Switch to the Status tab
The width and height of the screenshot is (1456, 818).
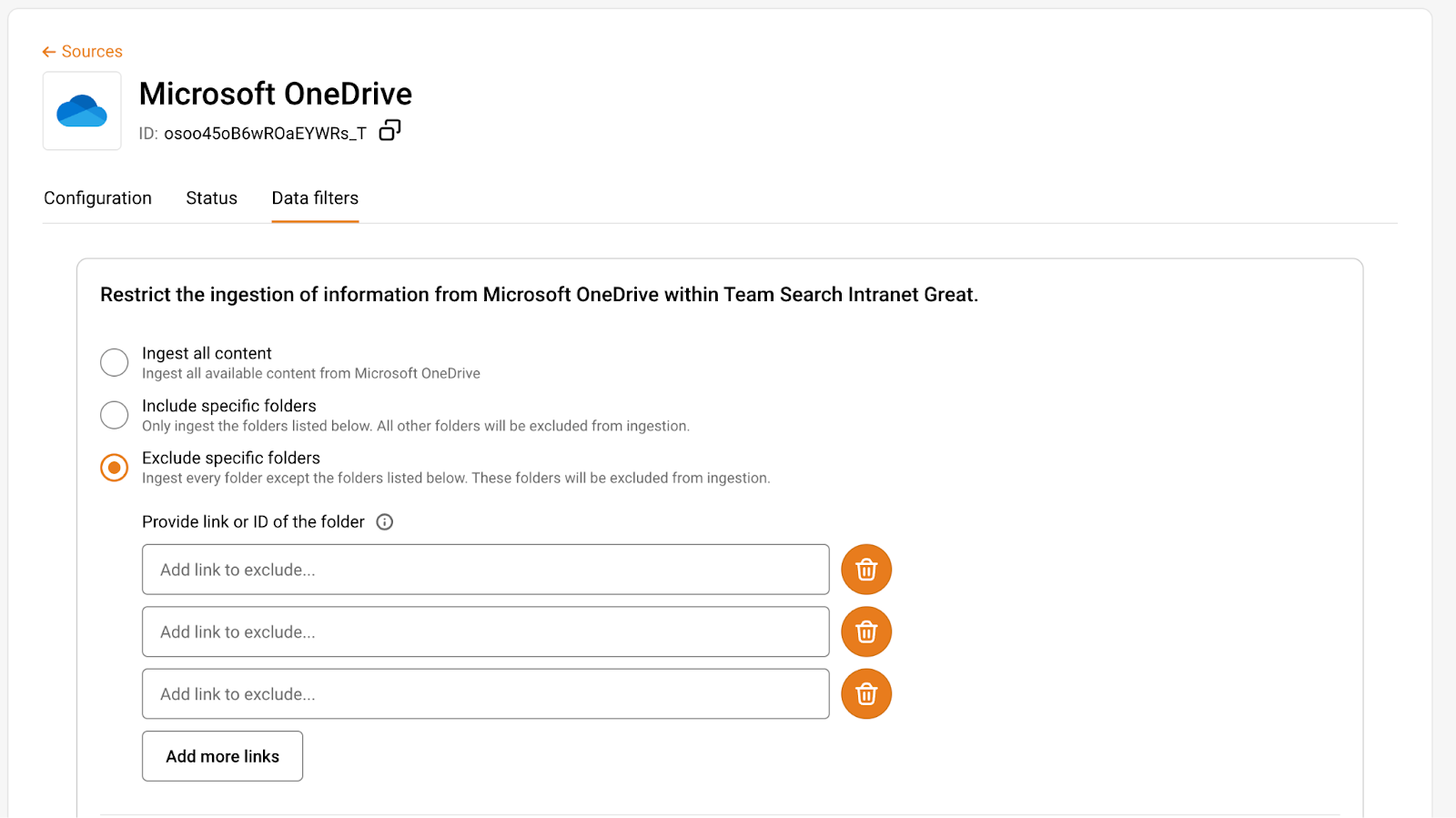tap(211, 198)
